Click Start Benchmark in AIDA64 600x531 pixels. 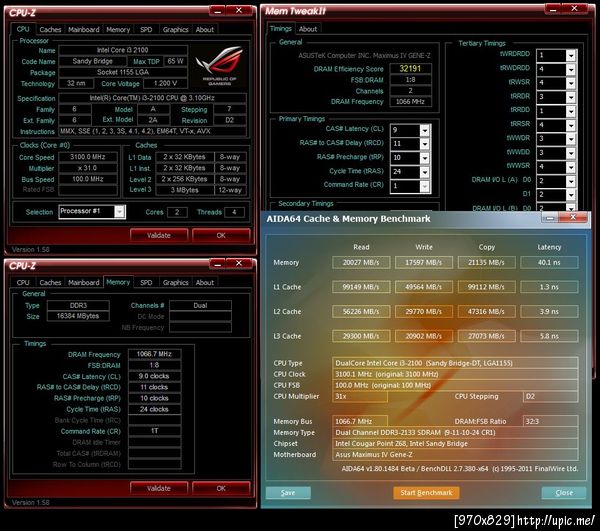tap(426, 493)
